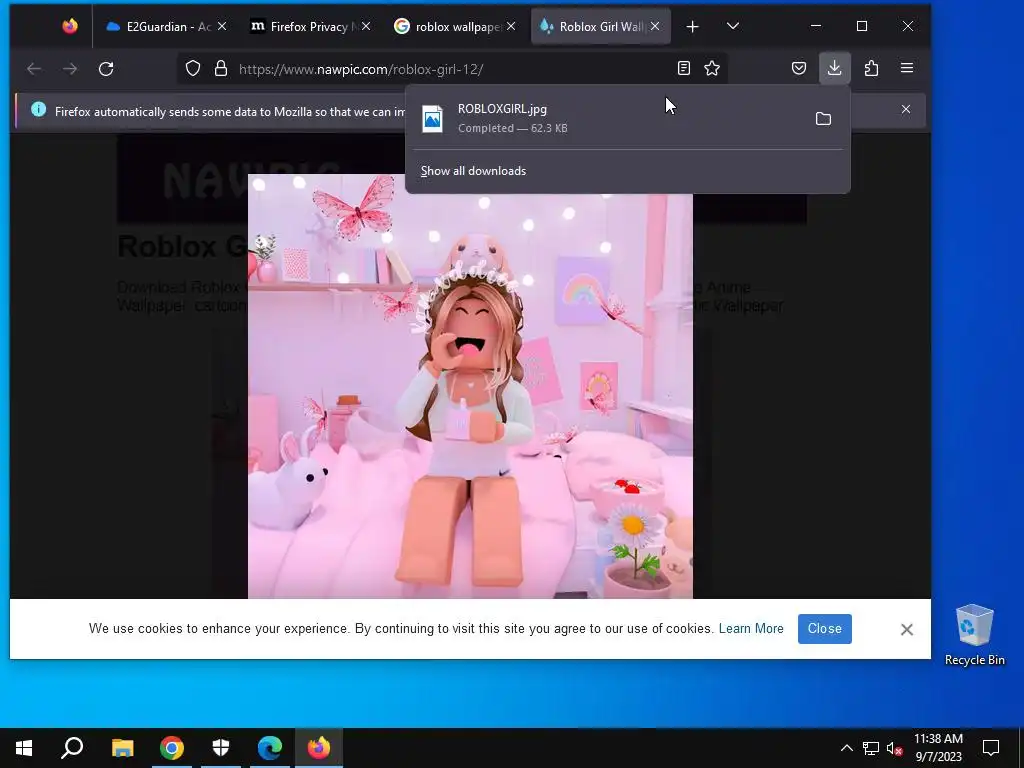
Task: Click the Firefox taskbar icon
Action: coord(319,748)
